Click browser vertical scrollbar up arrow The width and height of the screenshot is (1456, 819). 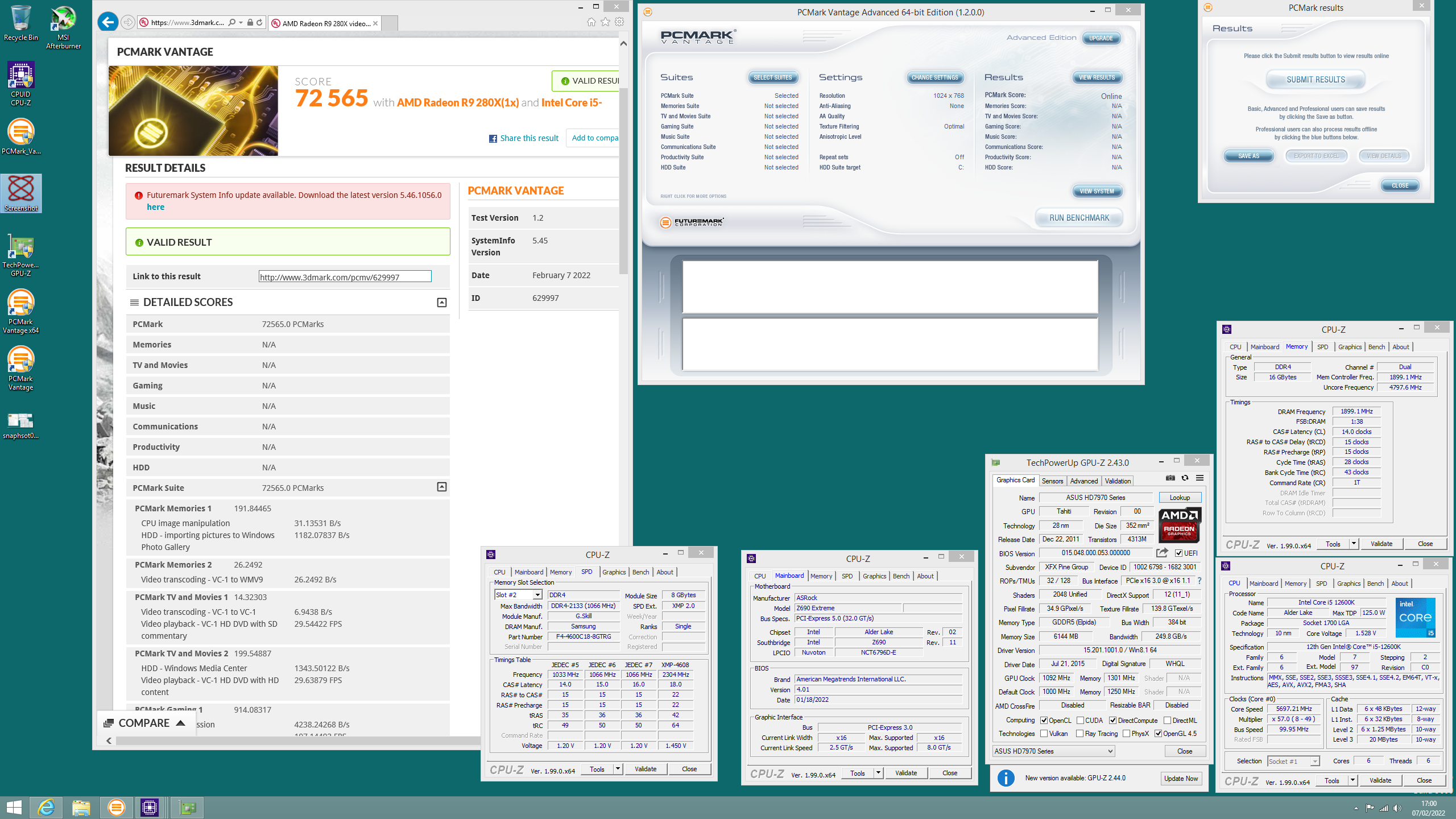pyautogui.click(x=623, y=43)
